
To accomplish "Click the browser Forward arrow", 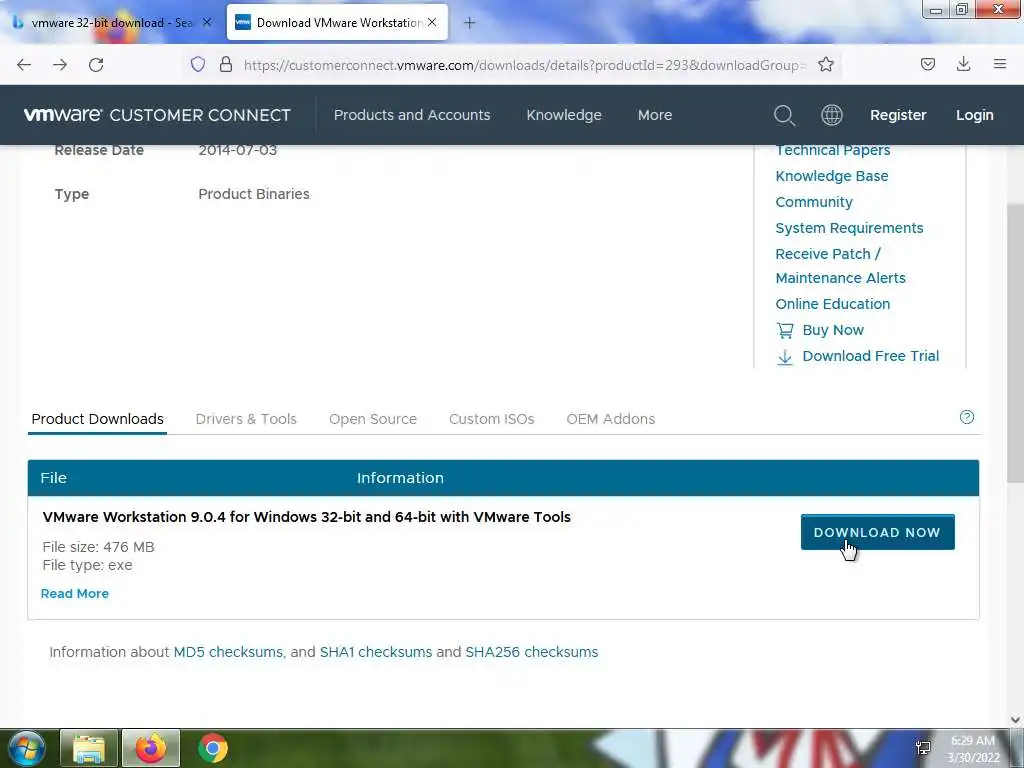I will 60,65.
